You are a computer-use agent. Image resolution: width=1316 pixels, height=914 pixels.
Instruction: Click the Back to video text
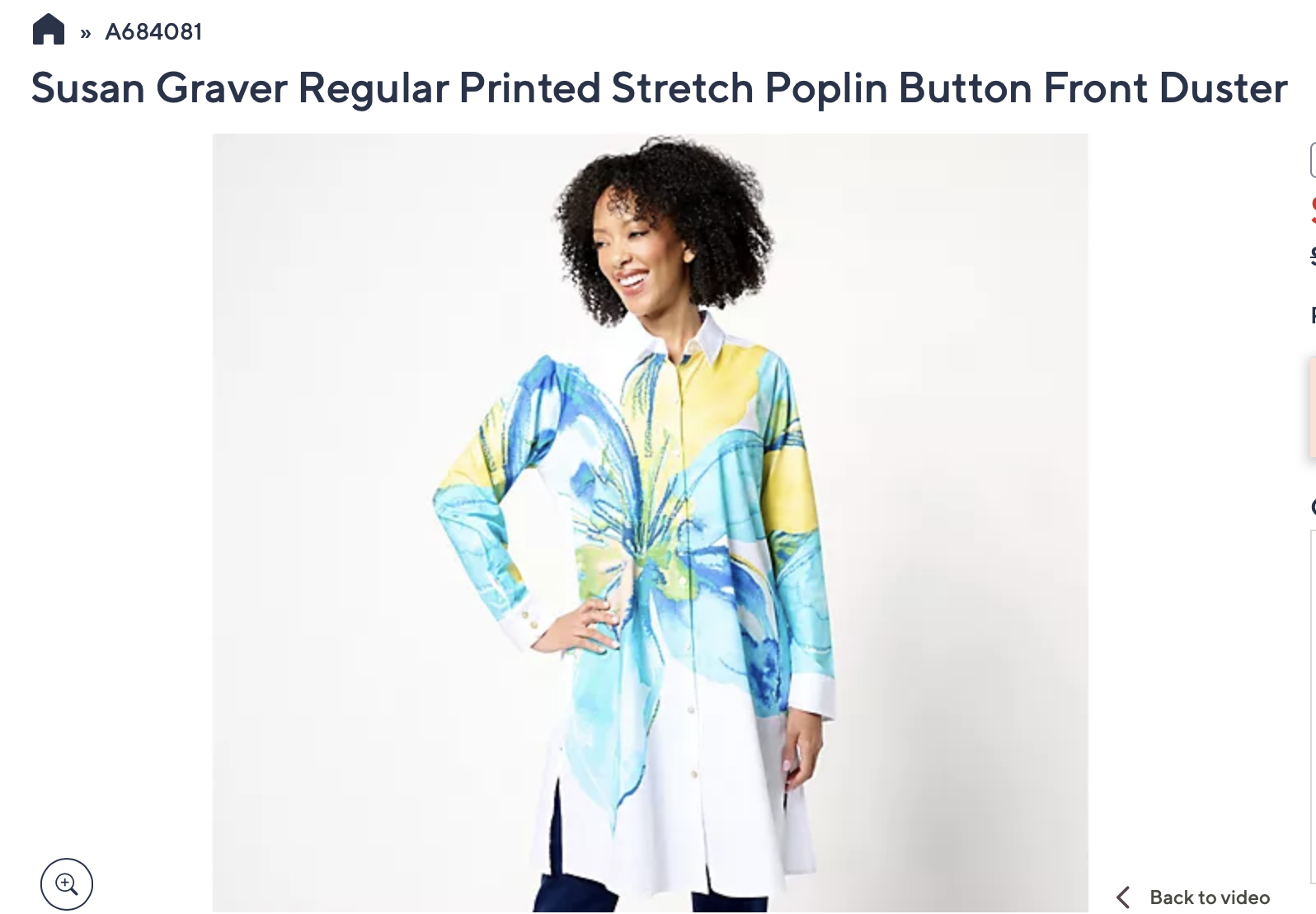[1210, 898]
